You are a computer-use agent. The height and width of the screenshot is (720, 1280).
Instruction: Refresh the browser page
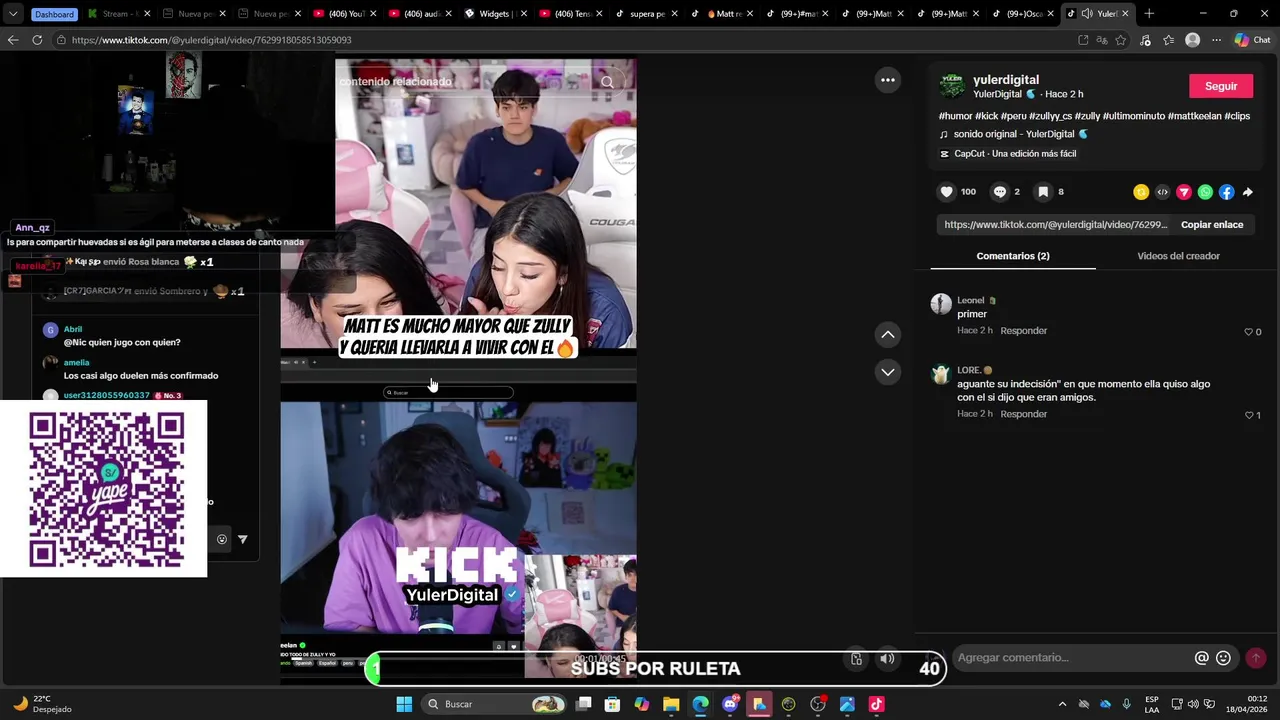coord(37,40)
